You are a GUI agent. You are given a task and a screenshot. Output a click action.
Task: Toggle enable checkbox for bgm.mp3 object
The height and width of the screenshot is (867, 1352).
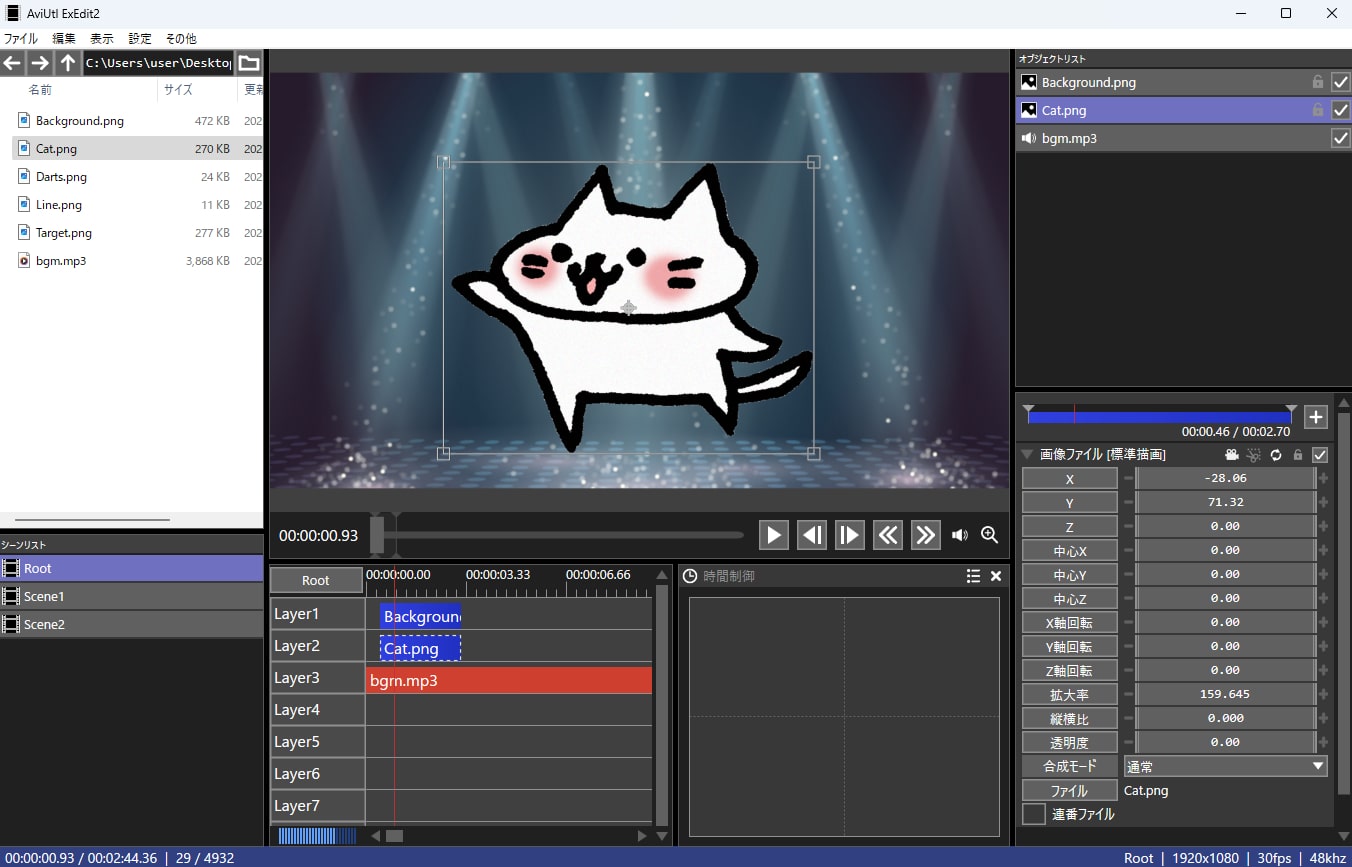(x=1341, y=138)
